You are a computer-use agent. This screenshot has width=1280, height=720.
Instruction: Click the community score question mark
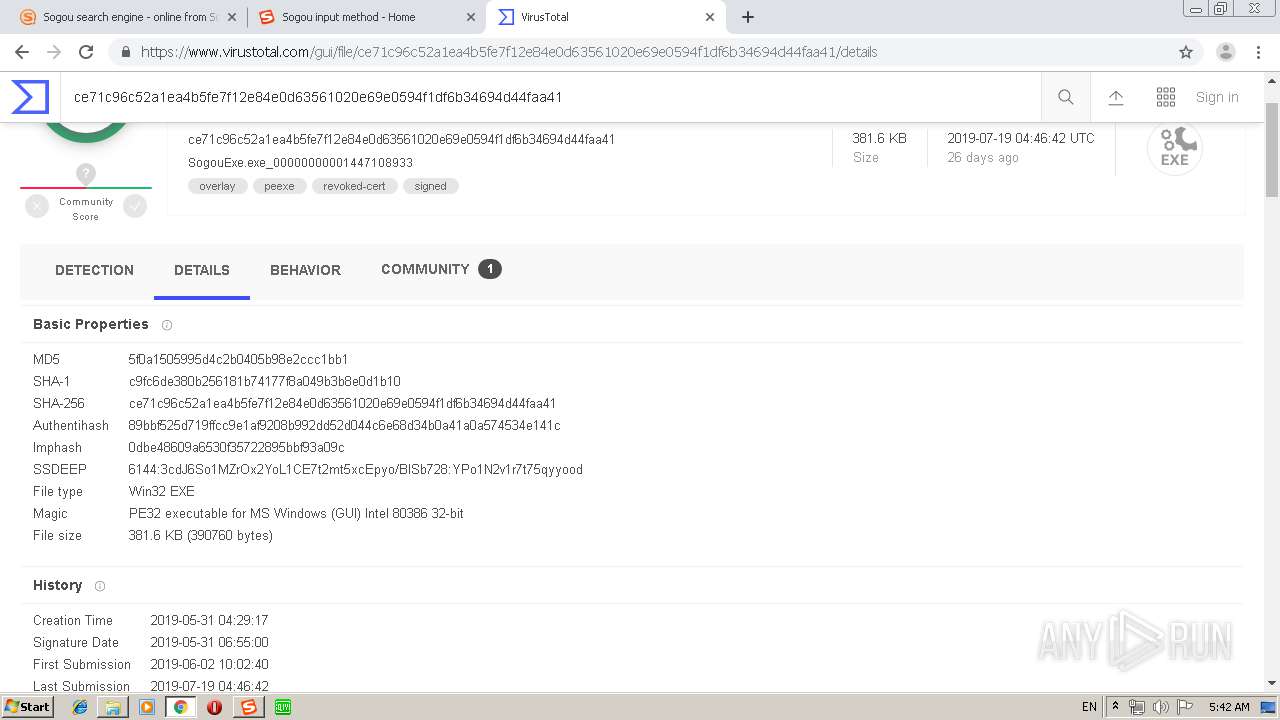point(86,174)
